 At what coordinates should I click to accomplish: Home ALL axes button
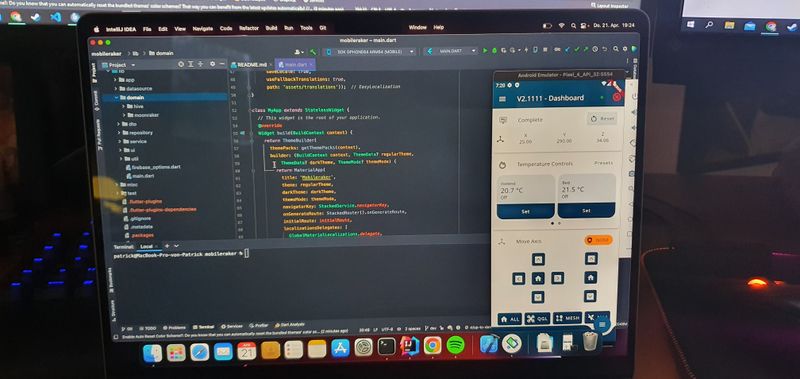point(510,319)
